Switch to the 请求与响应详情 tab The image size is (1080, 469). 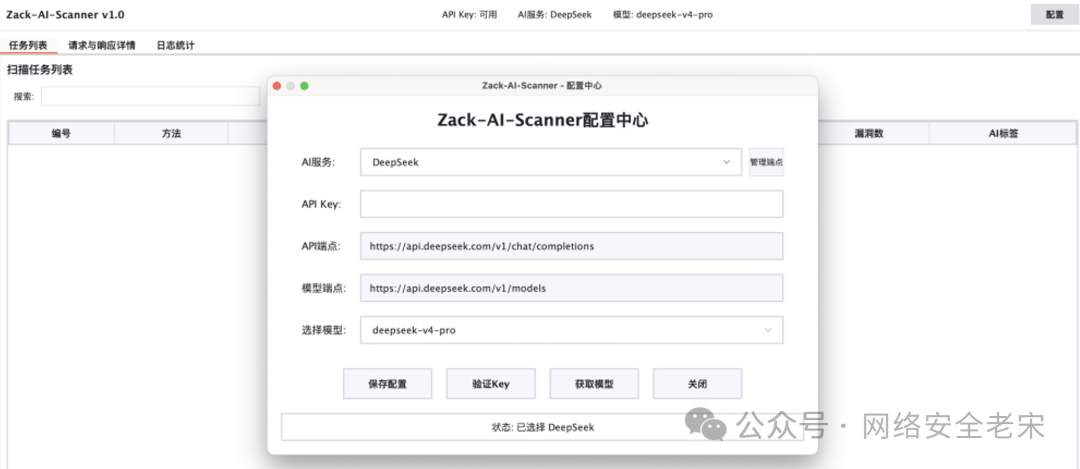[102, 45]
